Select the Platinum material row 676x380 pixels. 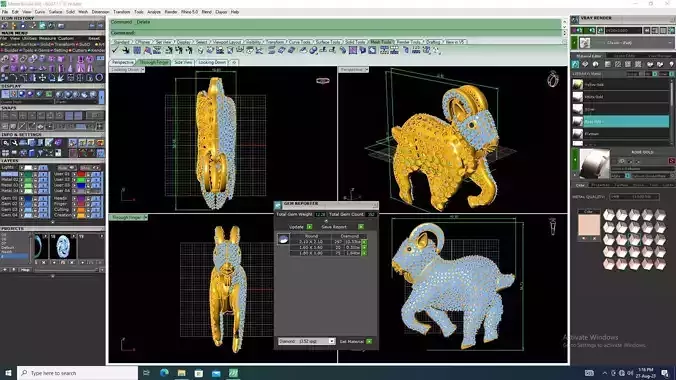620,134
